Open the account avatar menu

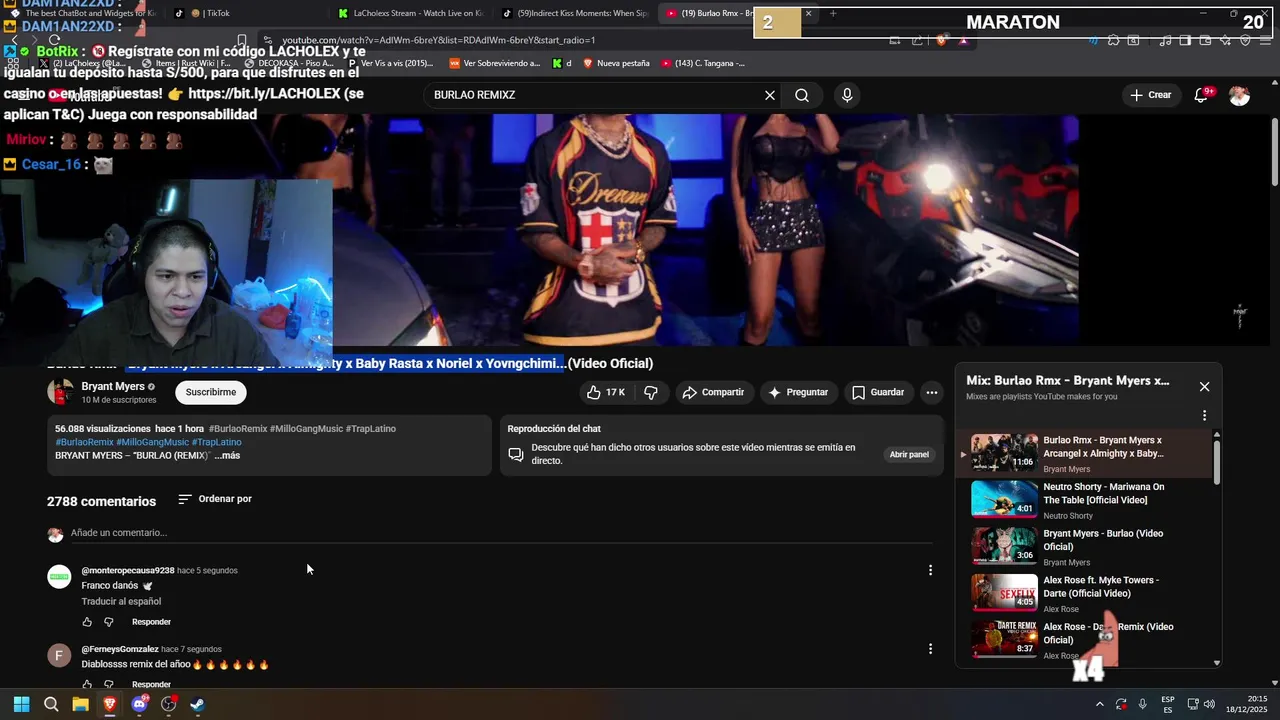(x=1239, y=95)
